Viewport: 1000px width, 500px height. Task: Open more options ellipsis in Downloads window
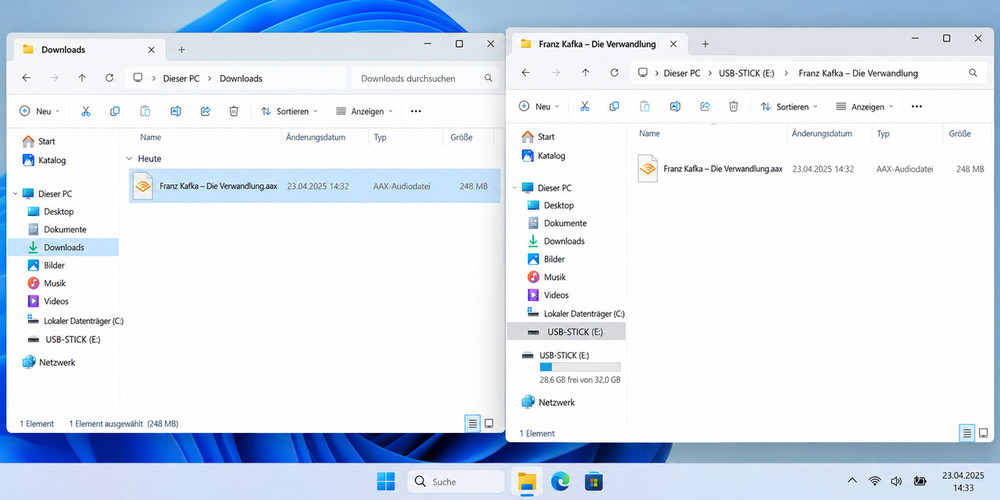click(416, 111)
